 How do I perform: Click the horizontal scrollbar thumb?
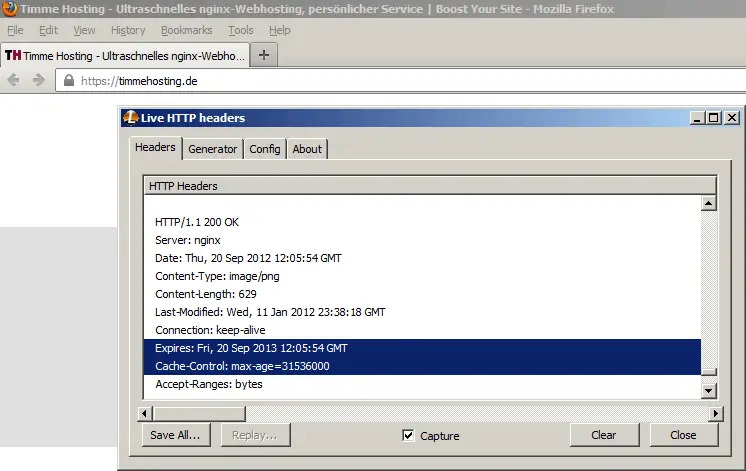[199, 413]
